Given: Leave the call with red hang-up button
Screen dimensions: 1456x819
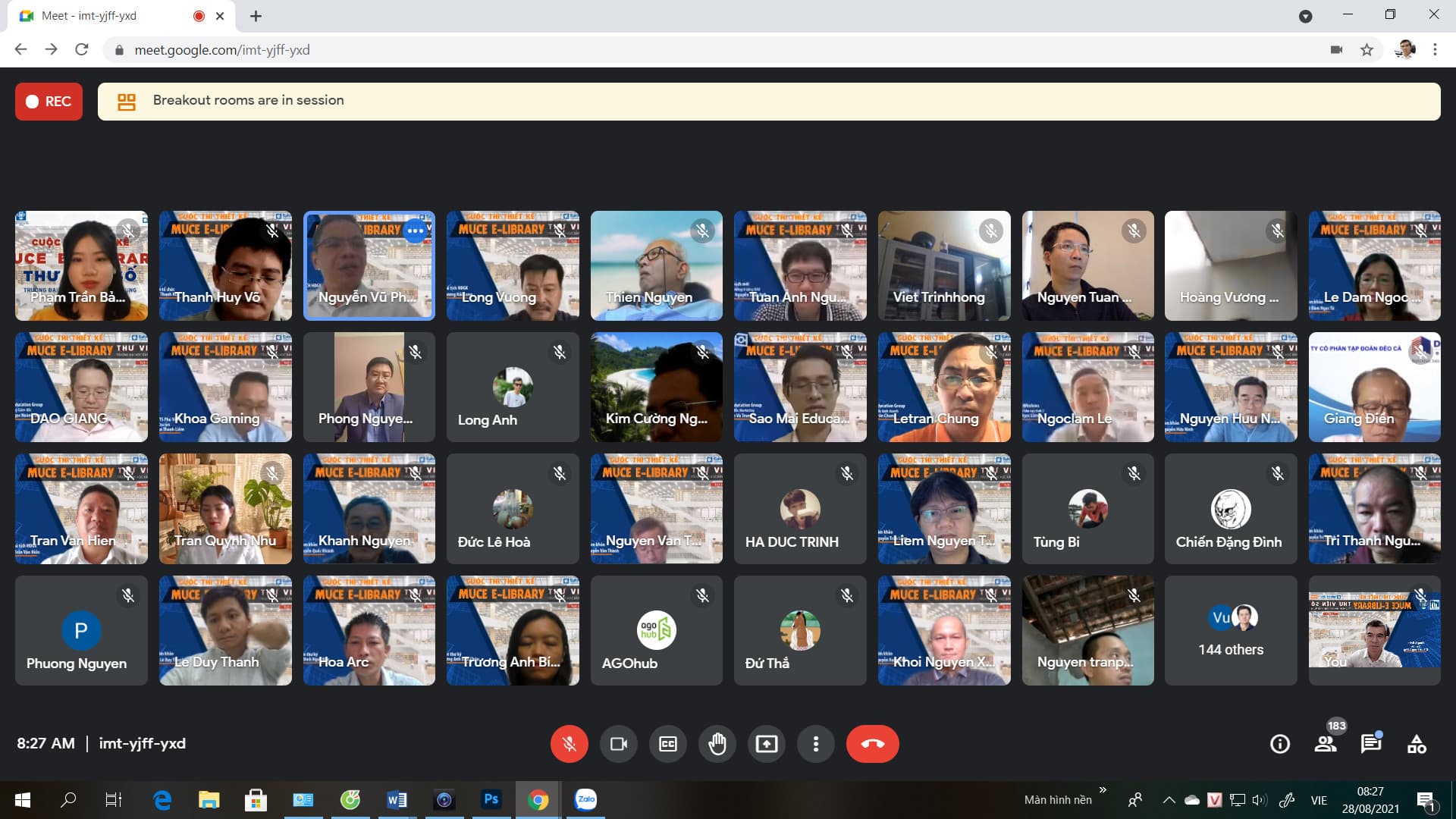Looking at the screenshot, I should coord(873,744).
